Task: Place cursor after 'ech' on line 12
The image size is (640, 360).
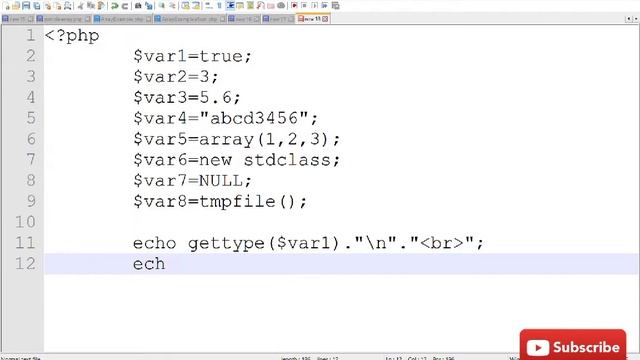Action: (166, 264)
